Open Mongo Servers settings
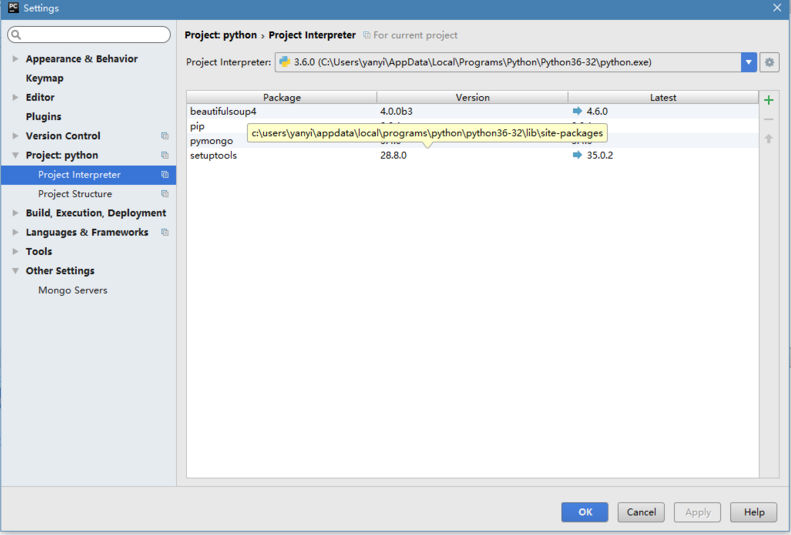This screenshot has height=535, width=791. [73, 290]
